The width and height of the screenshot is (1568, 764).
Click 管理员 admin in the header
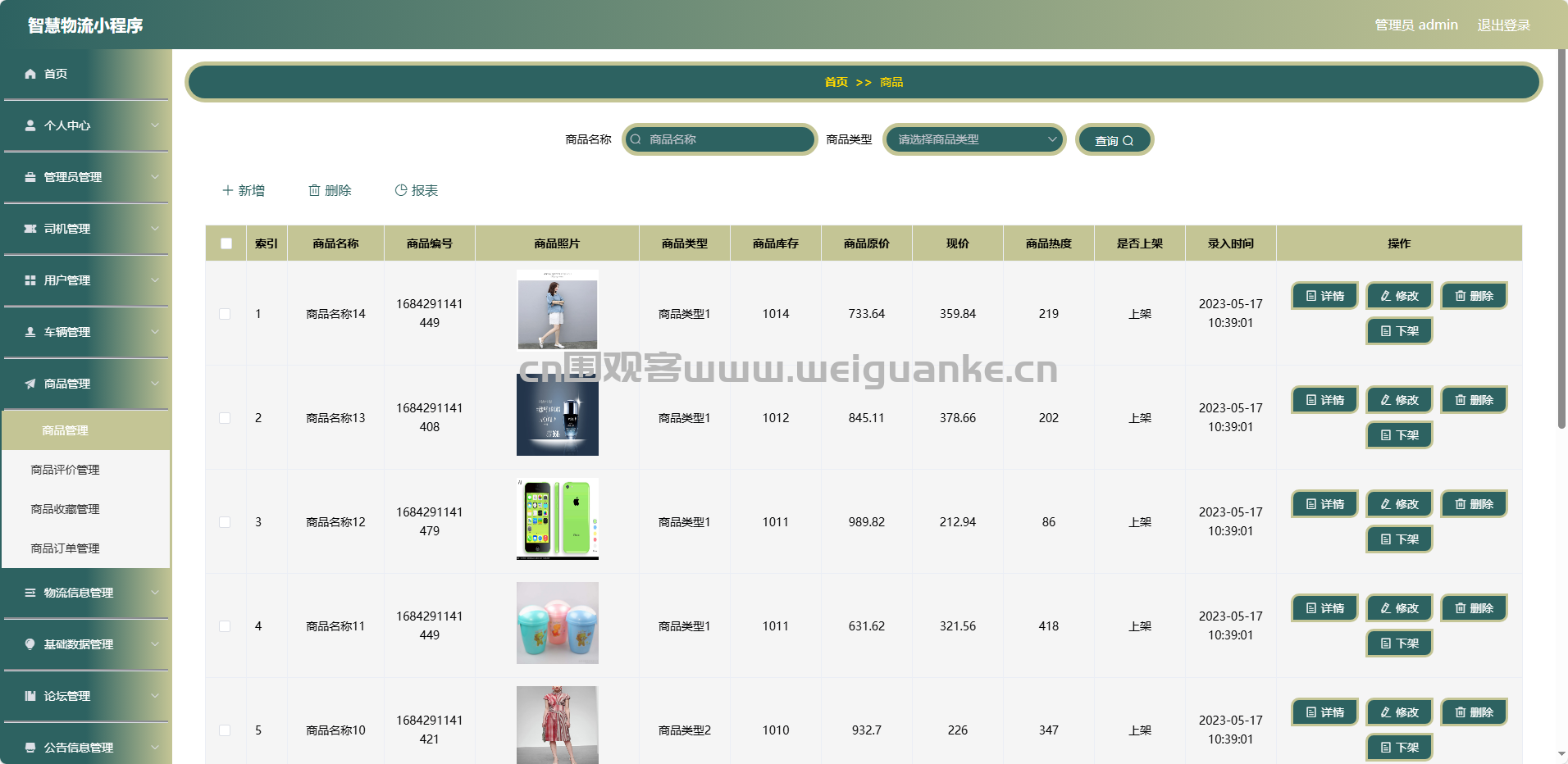point(1416,25)
